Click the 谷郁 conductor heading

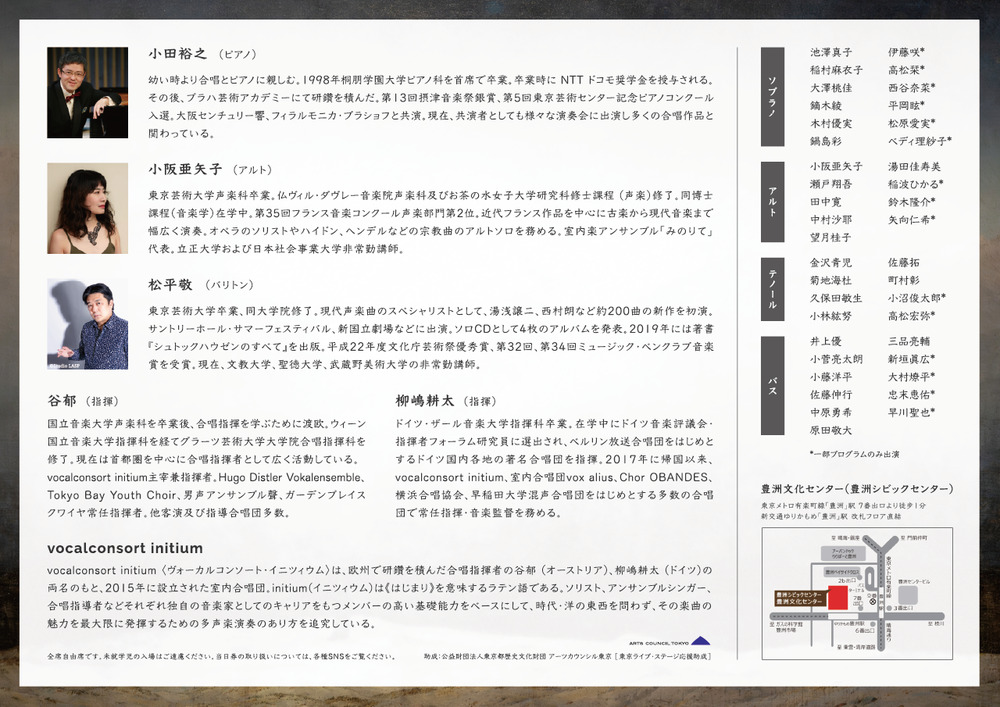point(62,400)
